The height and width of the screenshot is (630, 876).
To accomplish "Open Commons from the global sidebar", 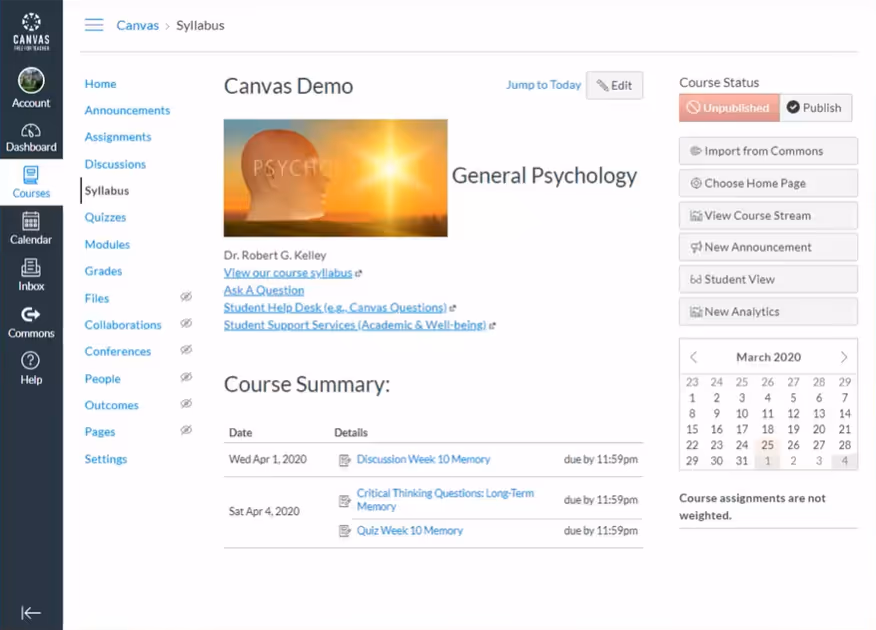I will pyautogui.click(x=31, y=322).
